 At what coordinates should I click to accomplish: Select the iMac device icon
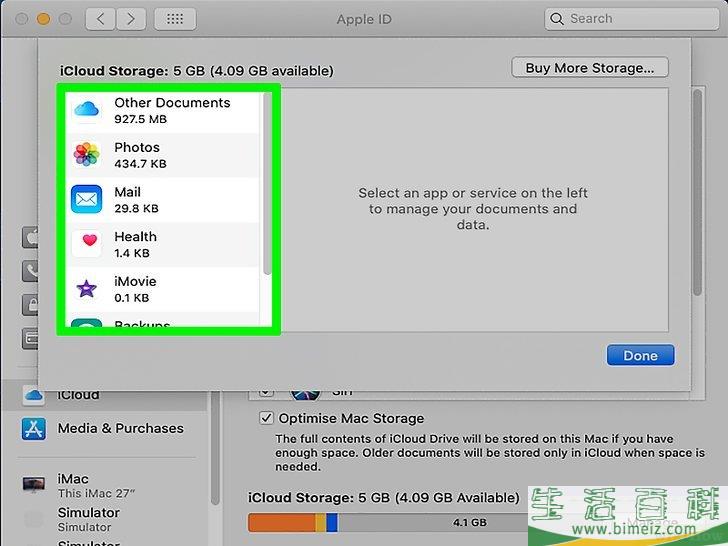[34, 484]
